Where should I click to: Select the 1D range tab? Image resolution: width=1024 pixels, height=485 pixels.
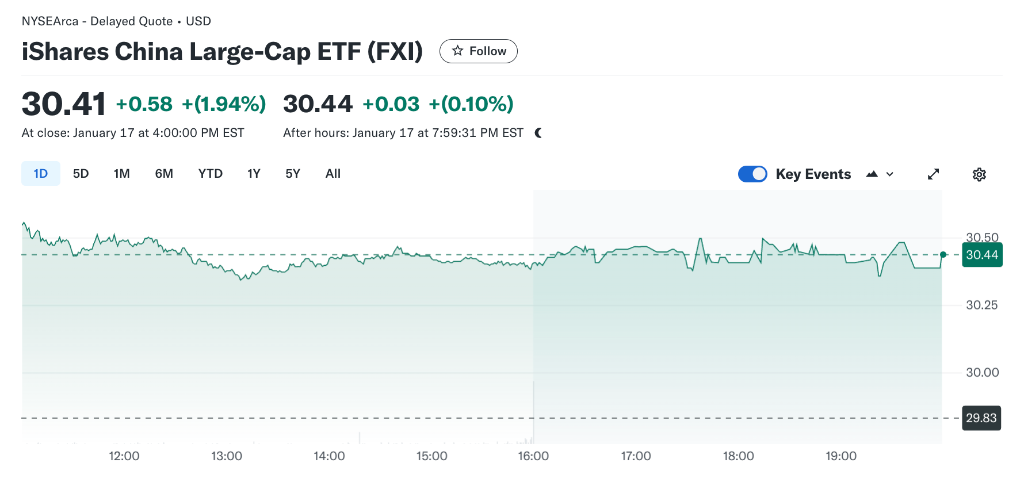point(41,174)
